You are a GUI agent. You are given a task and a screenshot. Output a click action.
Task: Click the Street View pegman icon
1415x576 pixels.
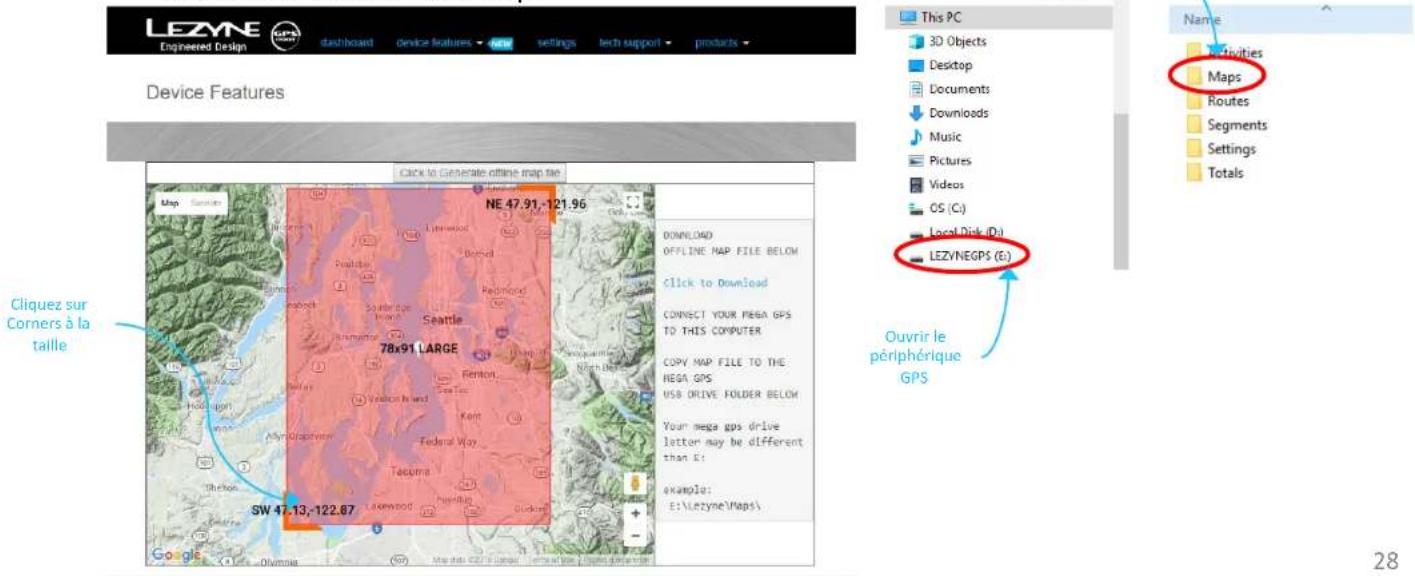634,484
